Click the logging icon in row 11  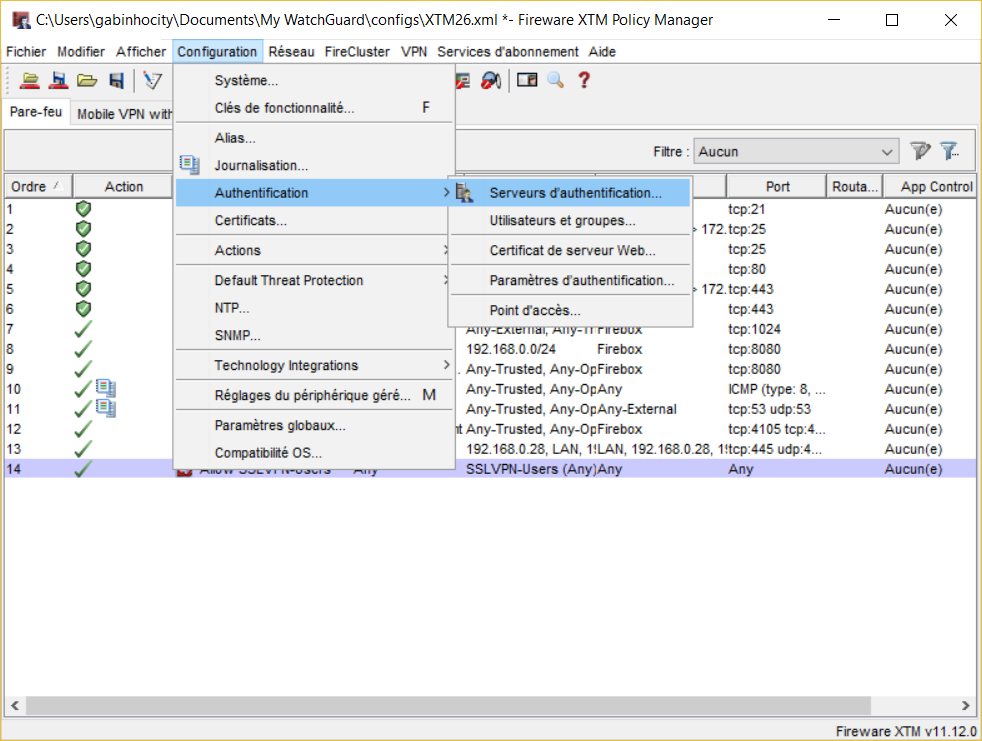106,408
